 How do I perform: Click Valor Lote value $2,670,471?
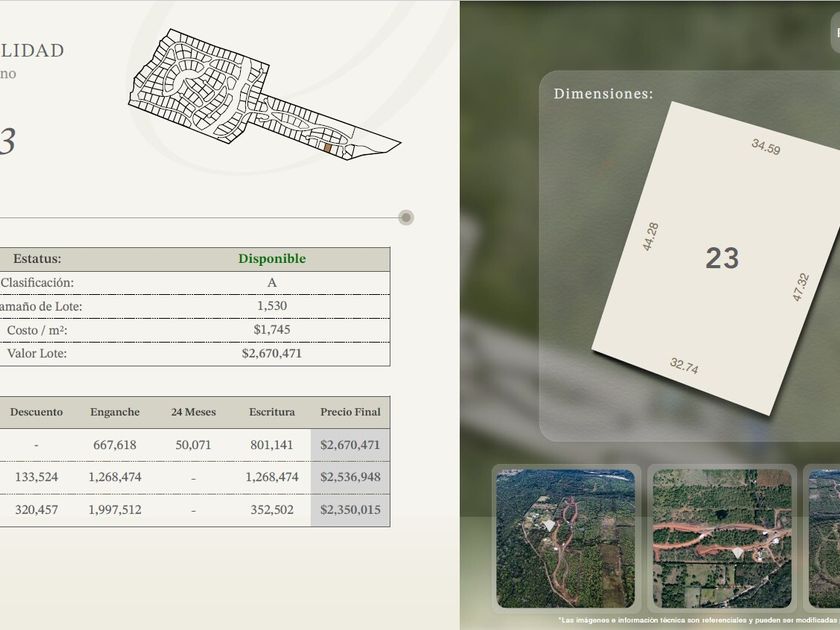point(272,353)
